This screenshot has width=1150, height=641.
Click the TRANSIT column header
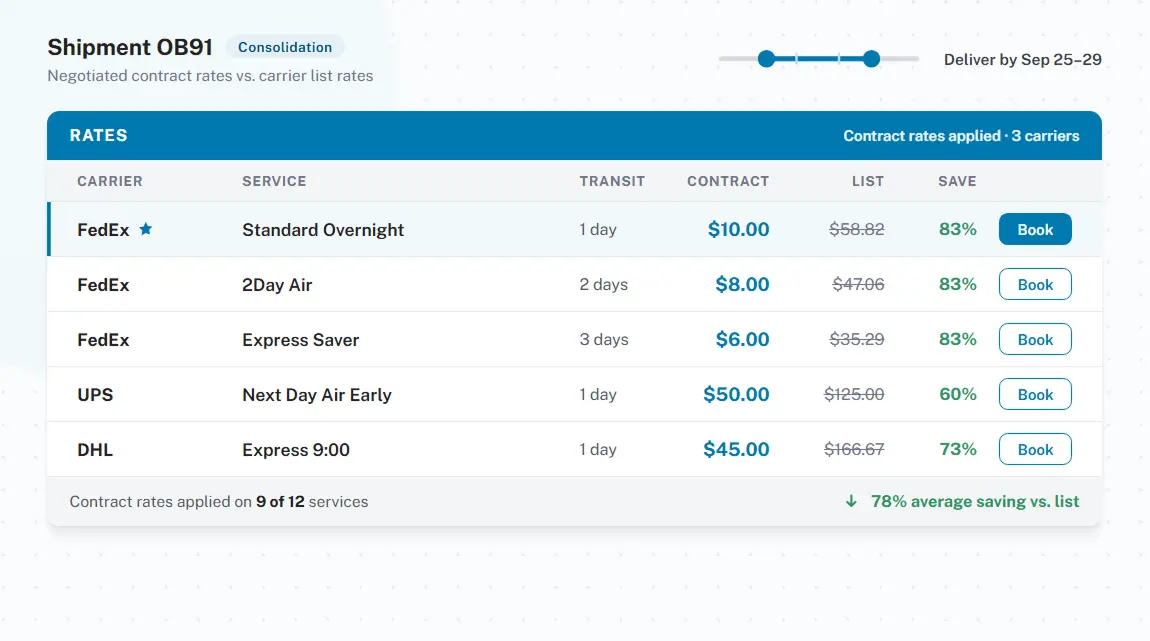(612, 181)
